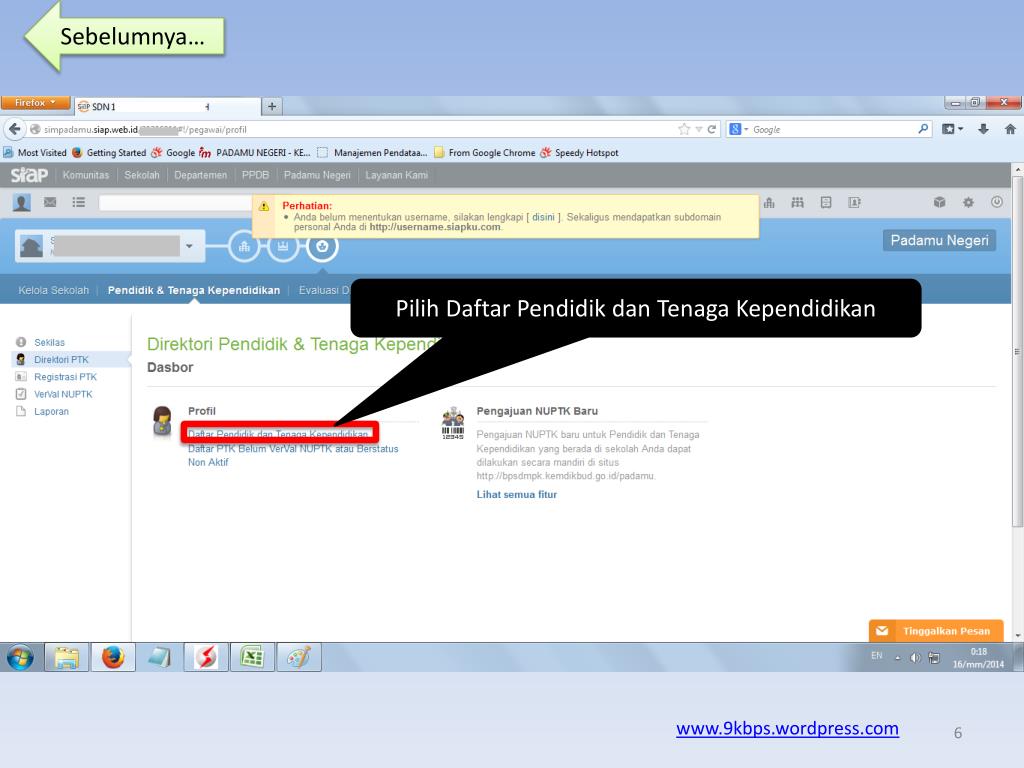Click the reload page icon

point(712,129)
